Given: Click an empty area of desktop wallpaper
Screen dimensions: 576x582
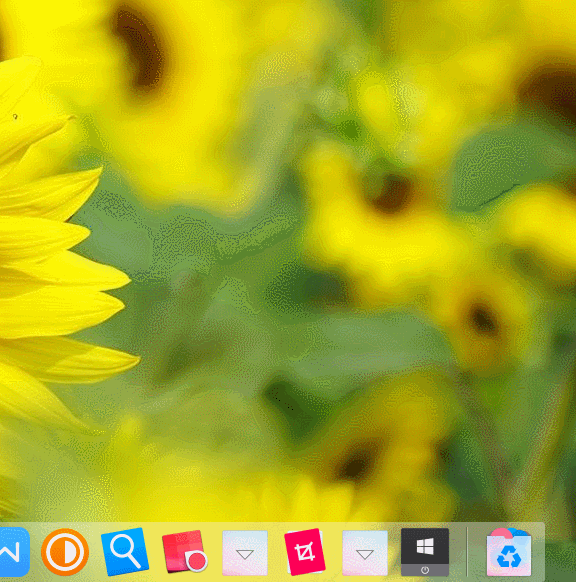Looking at the screenshot, I should tap(334, 334).
